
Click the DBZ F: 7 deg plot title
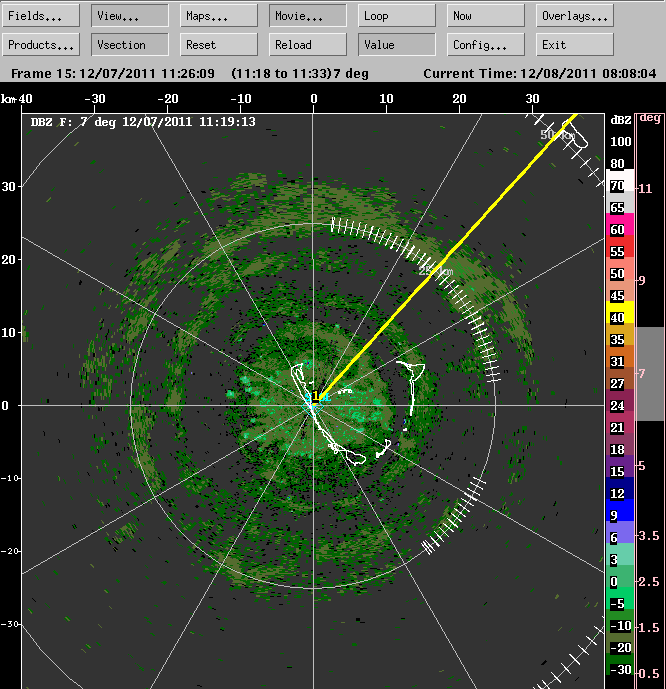[x=143, y=122]
